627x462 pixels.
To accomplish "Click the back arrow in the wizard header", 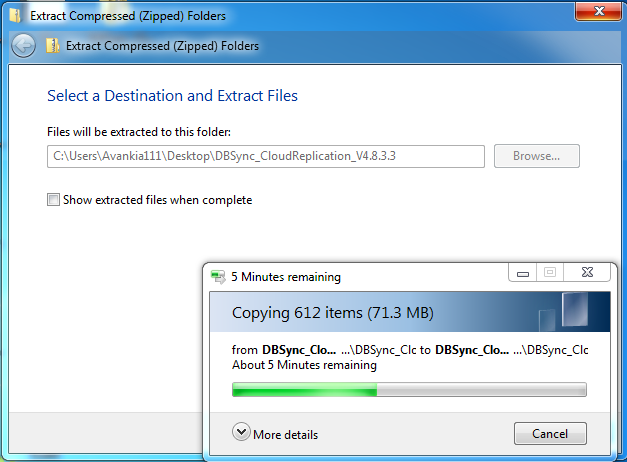I will (23, 46).
